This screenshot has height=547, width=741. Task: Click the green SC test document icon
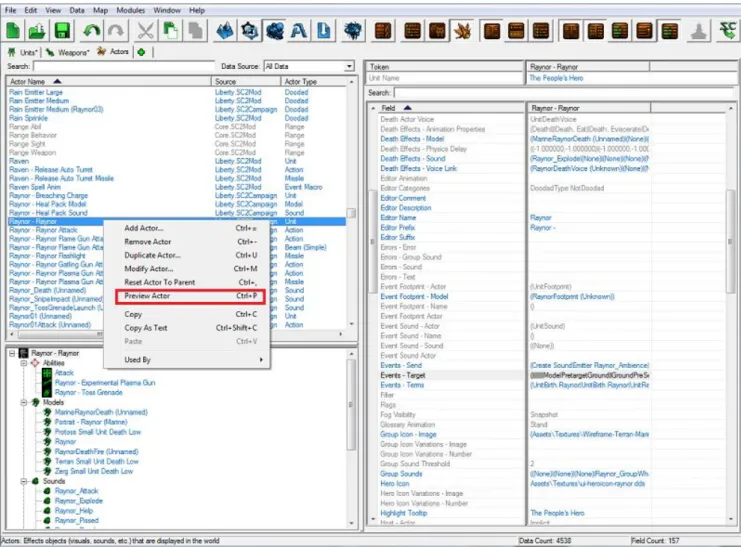click(x=728, y=31)
